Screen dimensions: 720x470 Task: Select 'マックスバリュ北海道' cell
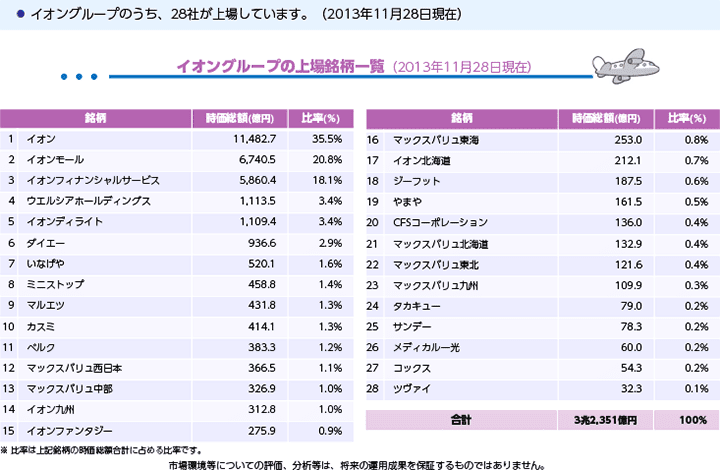point(440,244)
